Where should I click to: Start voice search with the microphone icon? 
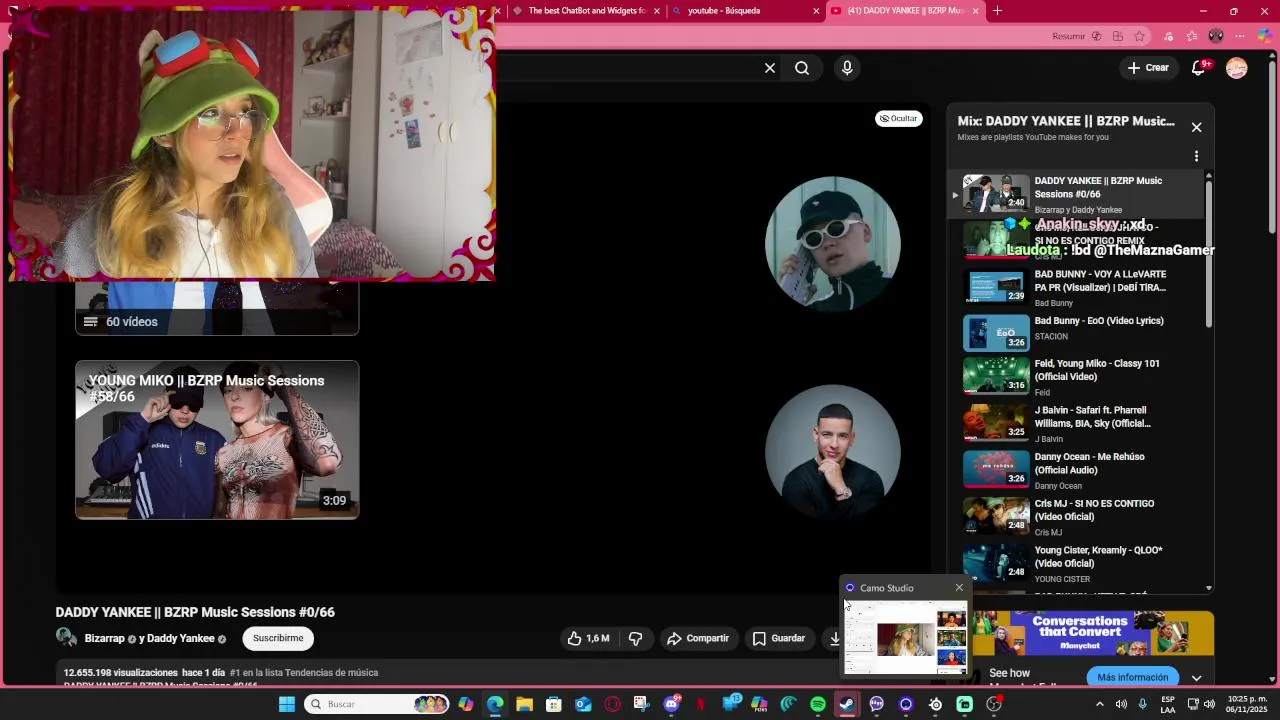pyautogui.click(x=847, y=68)
